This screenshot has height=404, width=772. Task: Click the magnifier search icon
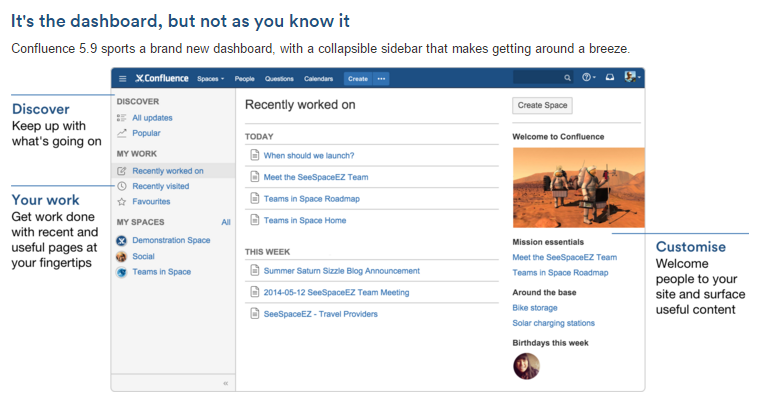(567, 78)
